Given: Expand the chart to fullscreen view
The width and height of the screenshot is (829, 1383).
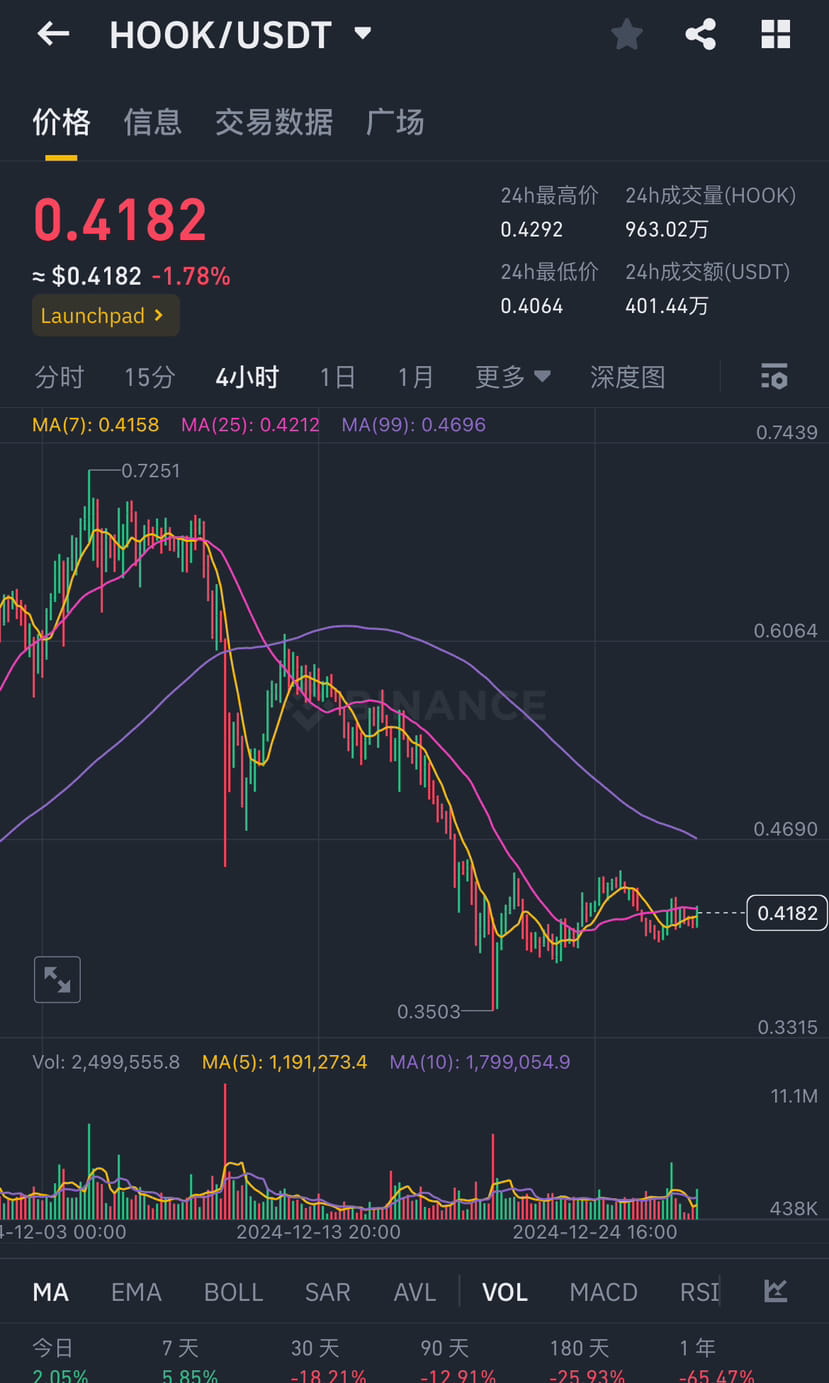Looking at the screenshot, I should 57,979.
